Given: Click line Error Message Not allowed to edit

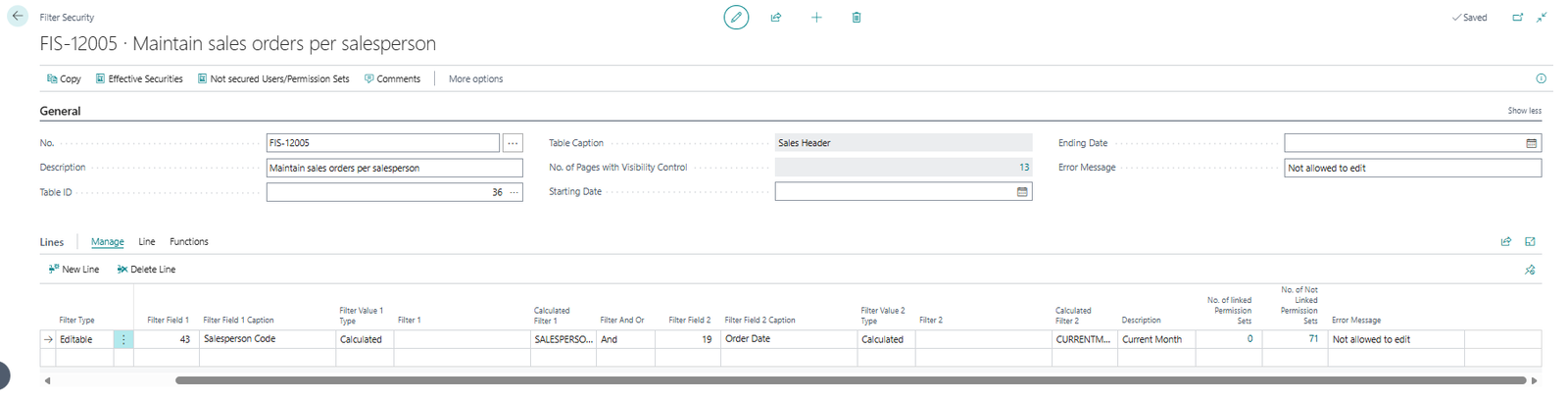Looking at the screenshot, I should [1397, 339].
